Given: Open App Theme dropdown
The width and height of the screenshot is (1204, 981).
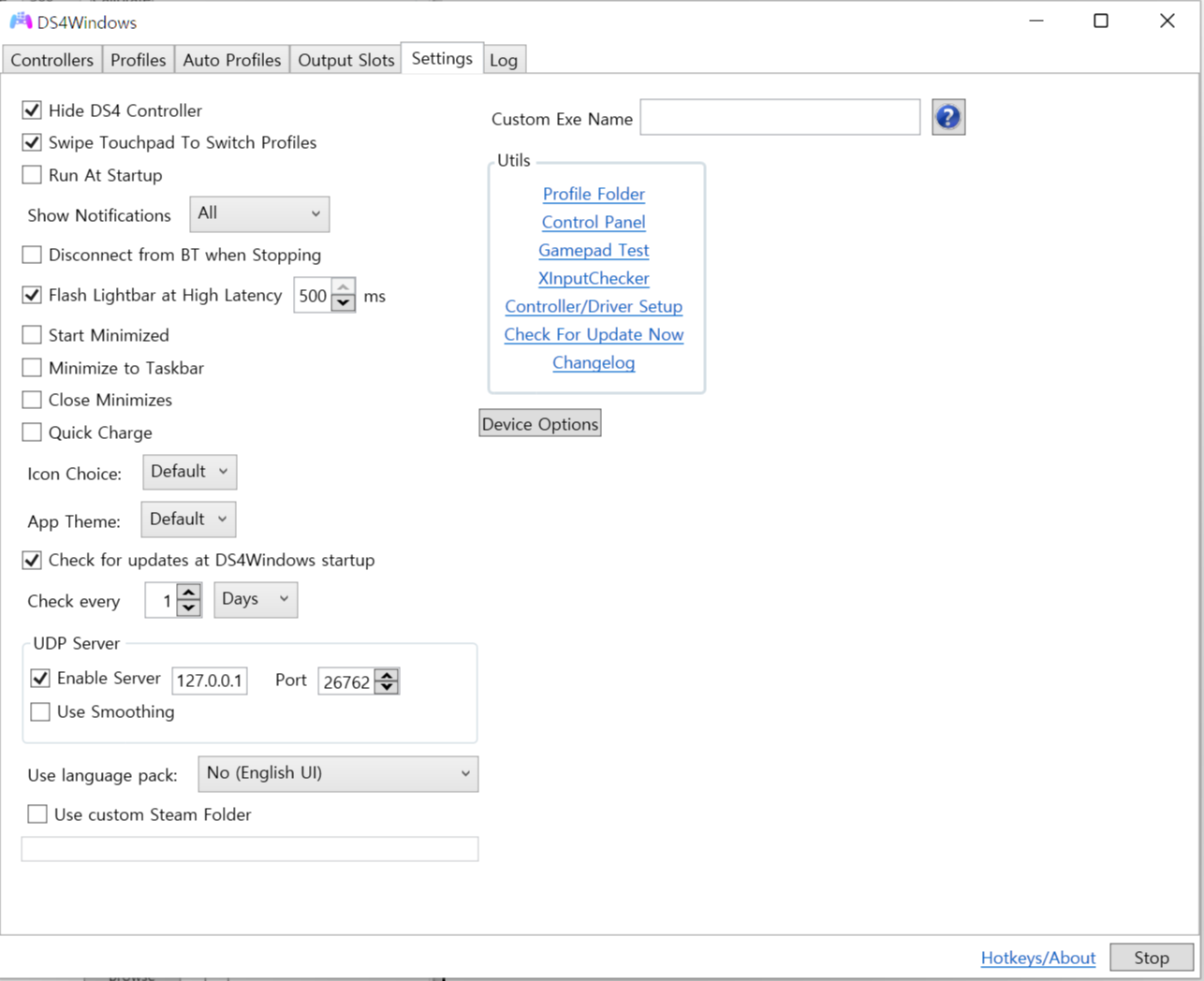Looking at the screenshot, I should click(x=188, y=520).
